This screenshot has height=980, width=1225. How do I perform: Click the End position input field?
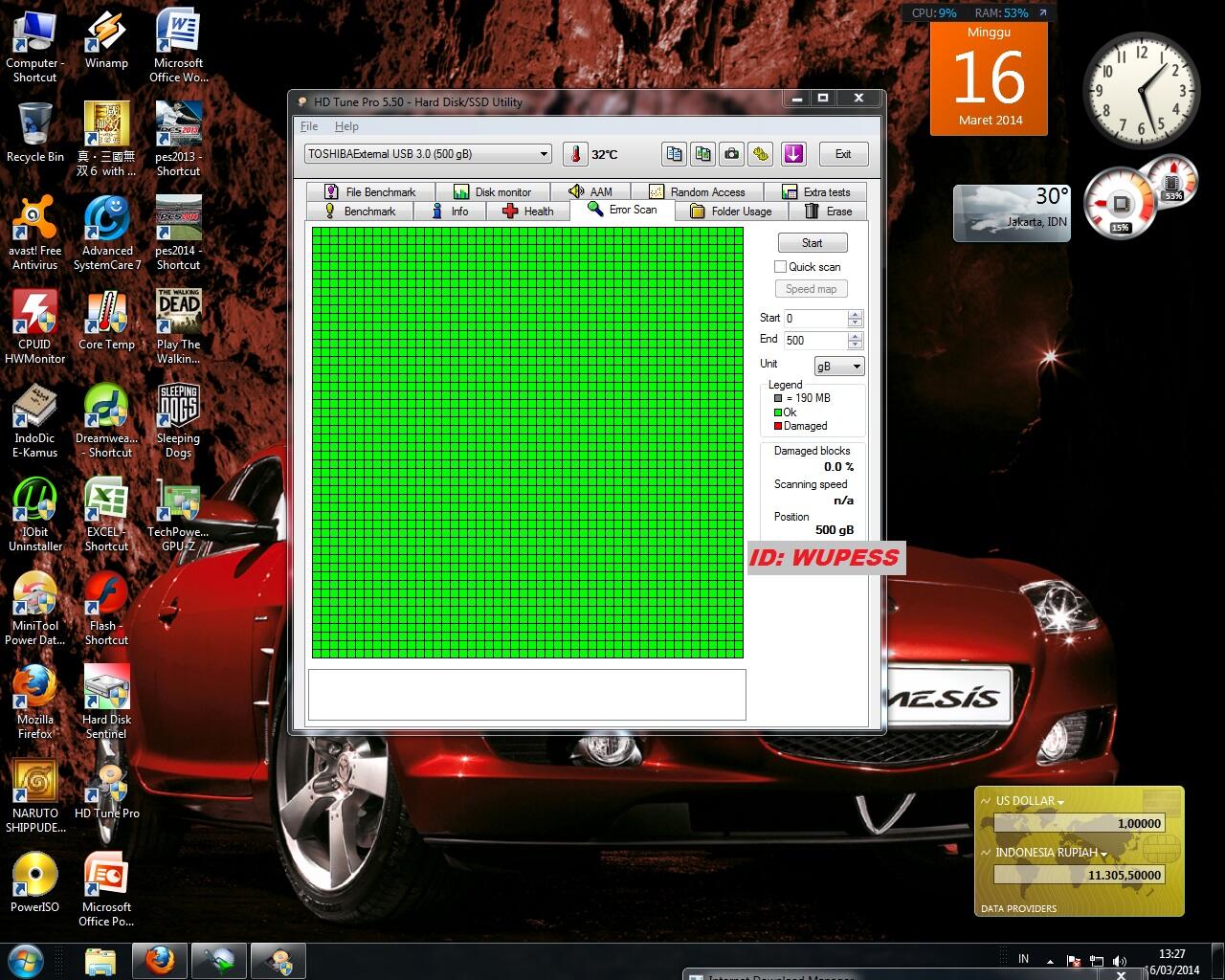[x=814, y=341]
